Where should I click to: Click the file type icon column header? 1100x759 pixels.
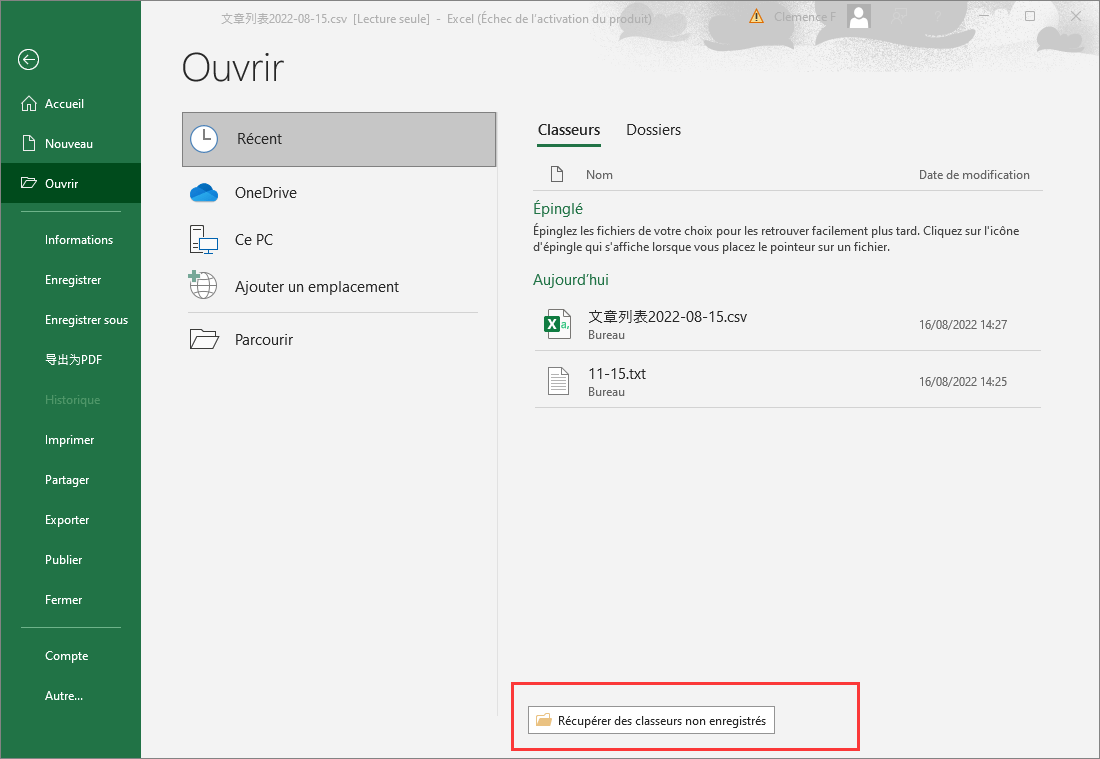(x=557, y=174)
